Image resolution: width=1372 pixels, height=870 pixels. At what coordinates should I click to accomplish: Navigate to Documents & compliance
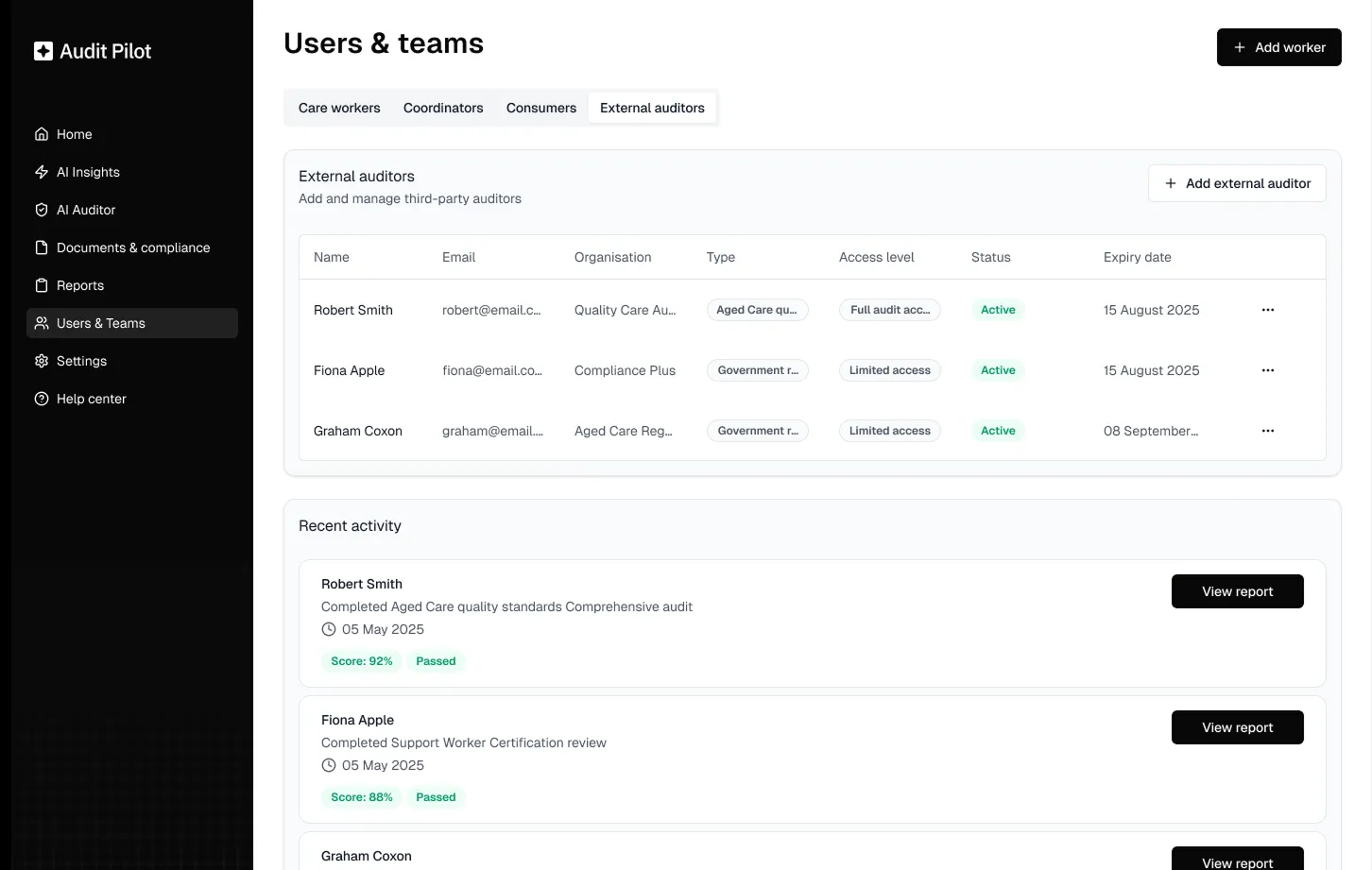pyautogui.click(x=132, y=247)
